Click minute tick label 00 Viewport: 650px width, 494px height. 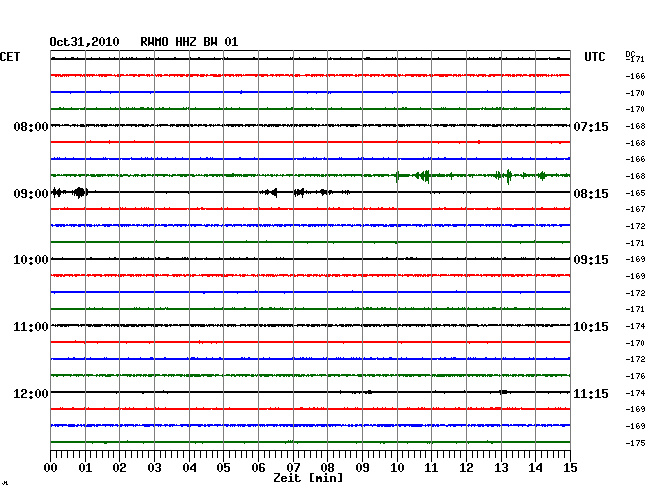point(51,468)
